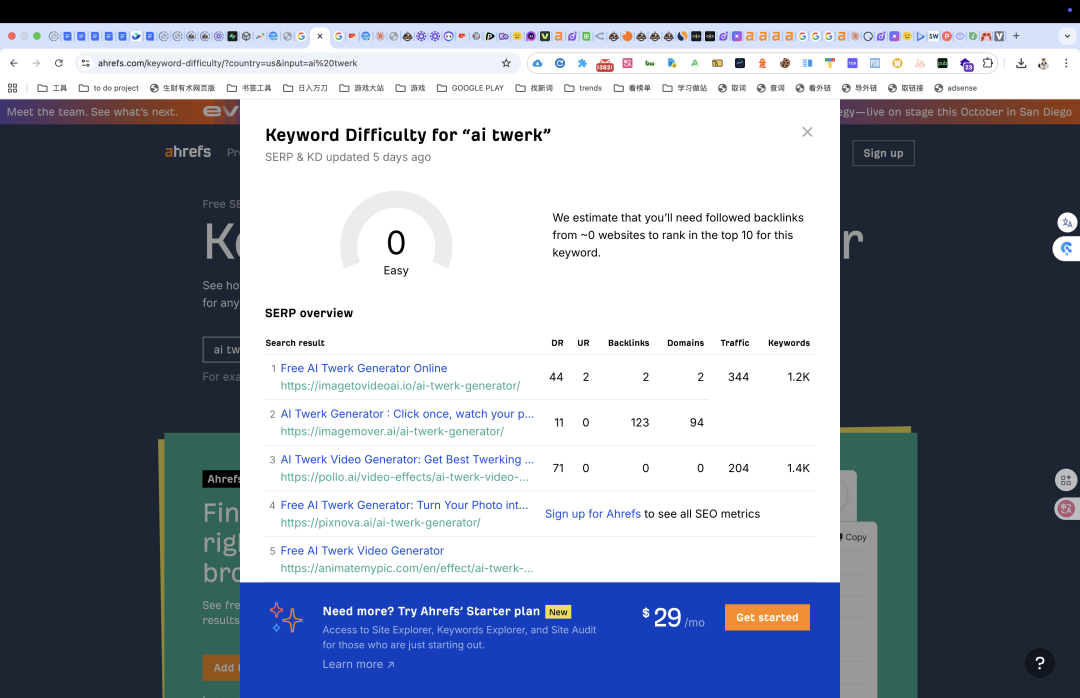Viewport: 1080px width, 698px height.
Task: Open the 工具 bookmarks folder
Action: pos(52,88)
